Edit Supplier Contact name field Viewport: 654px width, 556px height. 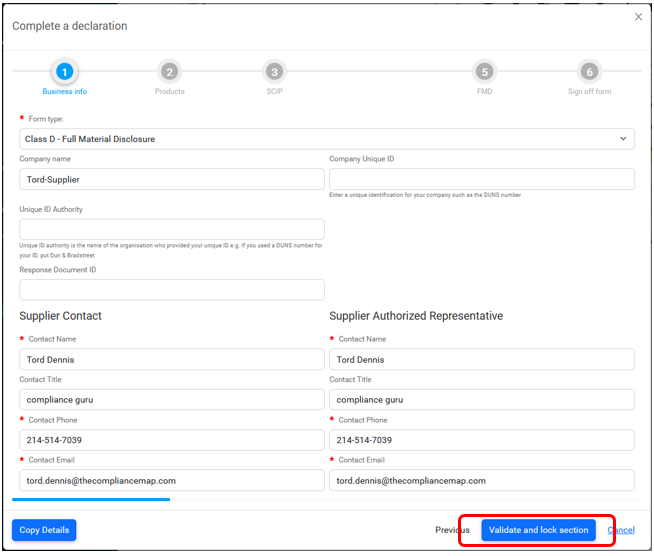pos(172,360)
